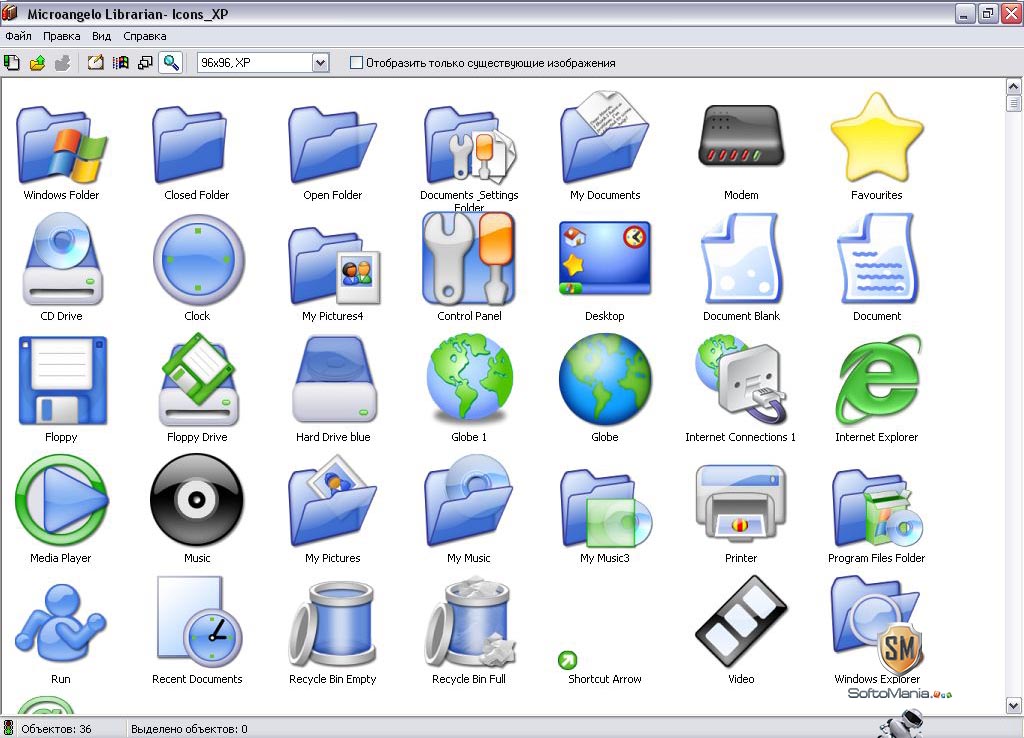This screenshot has width=1024, height=738.
Task: Click the color palette toolbar icon
Action: pos(121,63)
